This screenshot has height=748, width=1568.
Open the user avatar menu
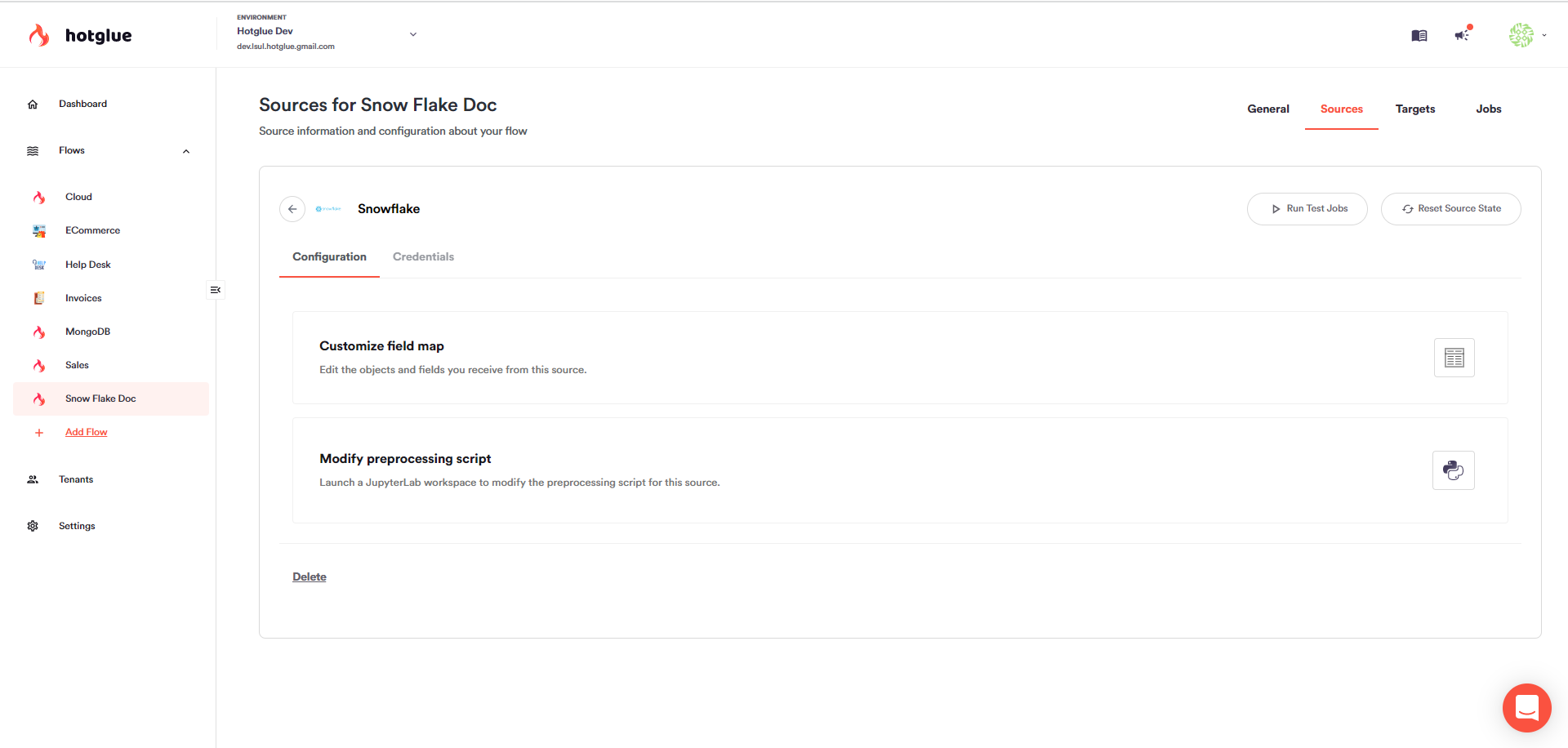tap(1521, 35)
